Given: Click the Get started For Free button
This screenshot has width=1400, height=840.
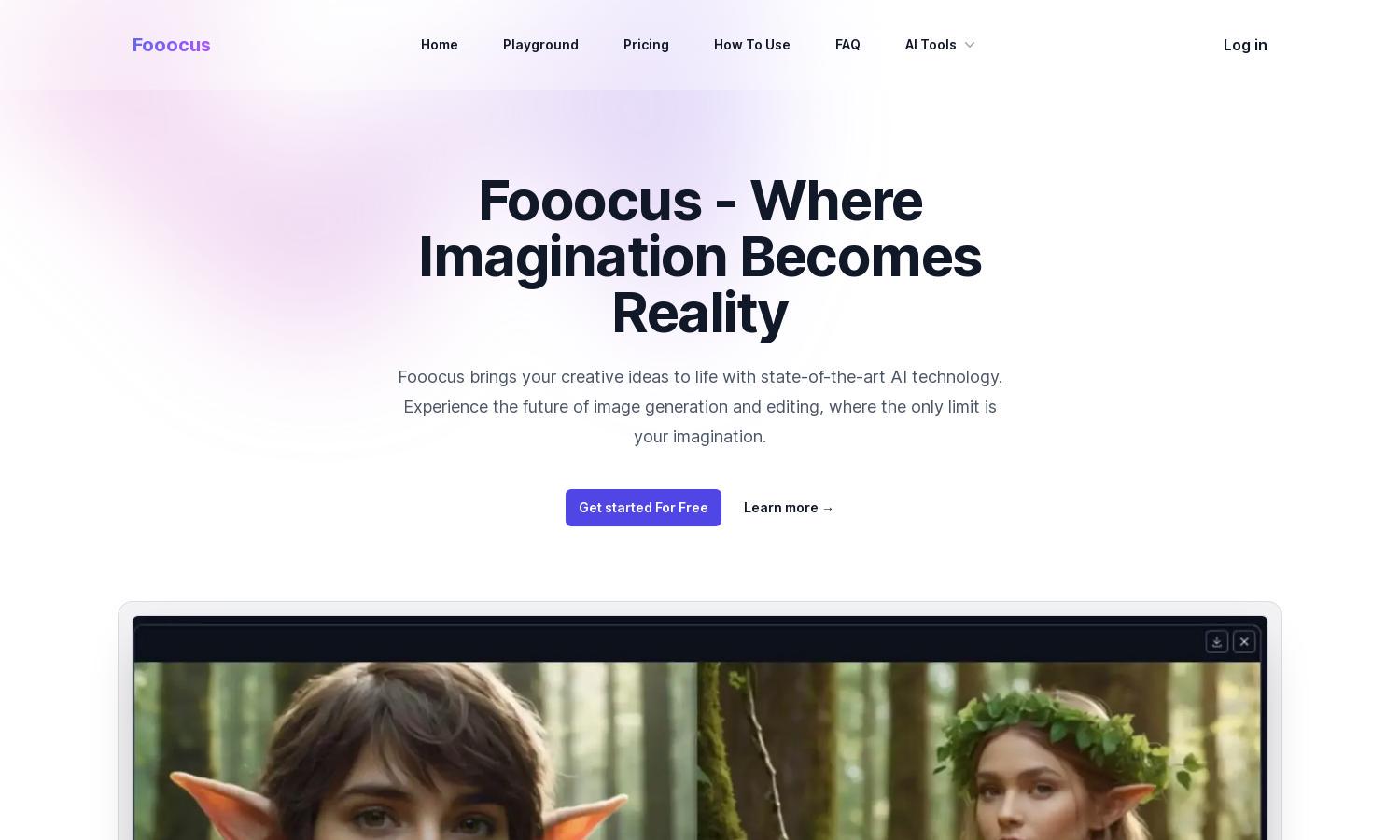Looking at the screenshot, I should tap(643, 508).
